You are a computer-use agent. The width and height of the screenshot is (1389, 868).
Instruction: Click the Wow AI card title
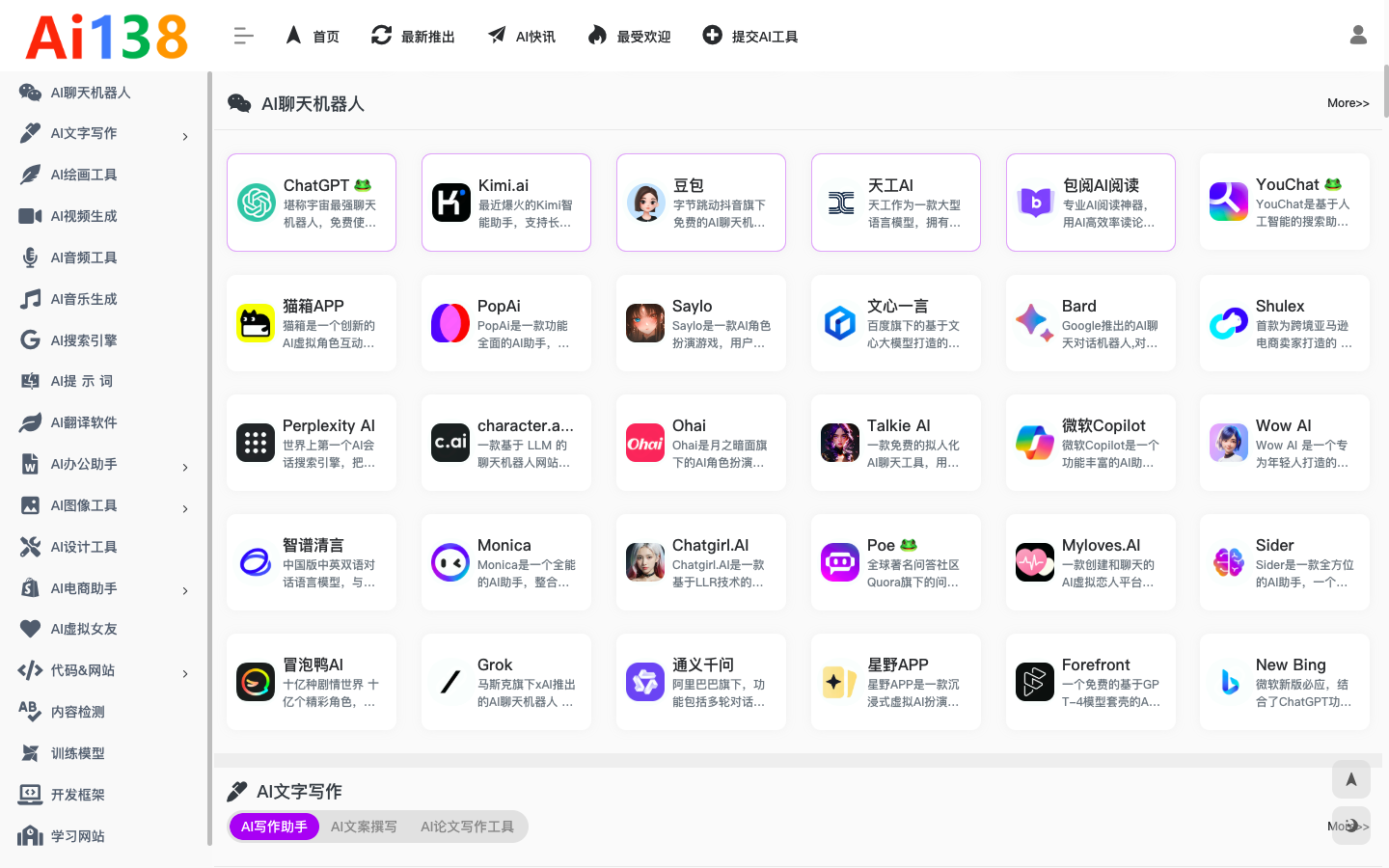tap(1283, 425)
